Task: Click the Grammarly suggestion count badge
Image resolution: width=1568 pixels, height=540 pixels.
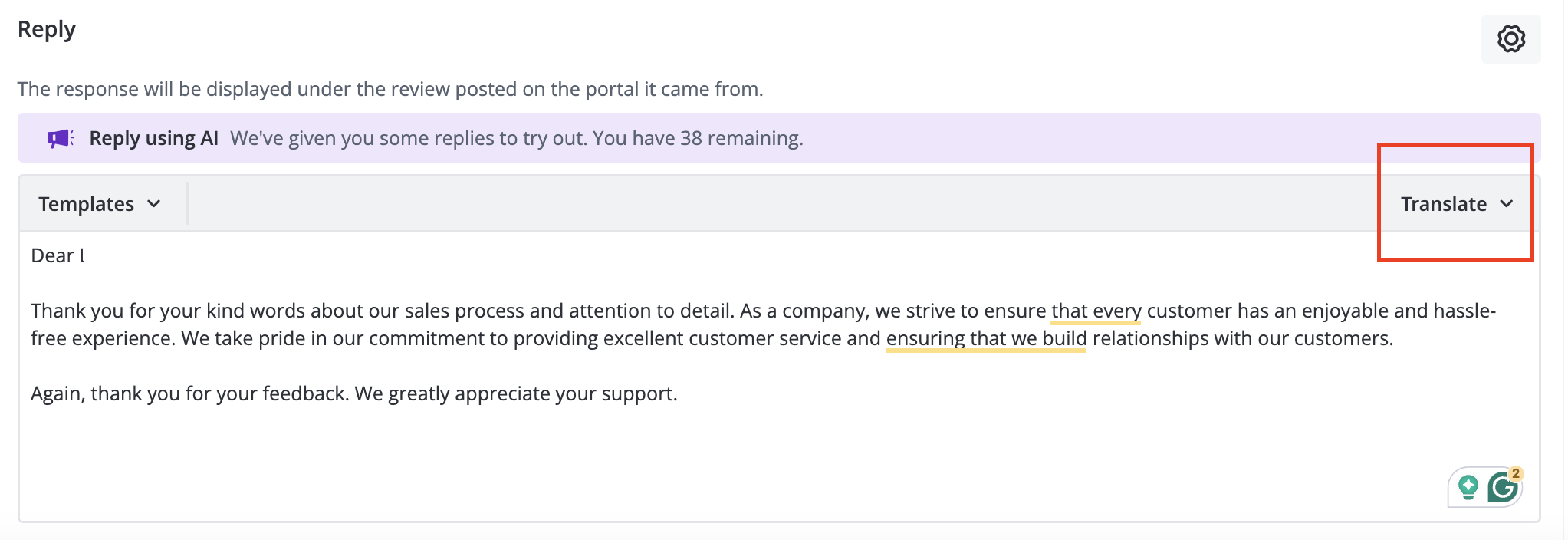Action: 1515,473
